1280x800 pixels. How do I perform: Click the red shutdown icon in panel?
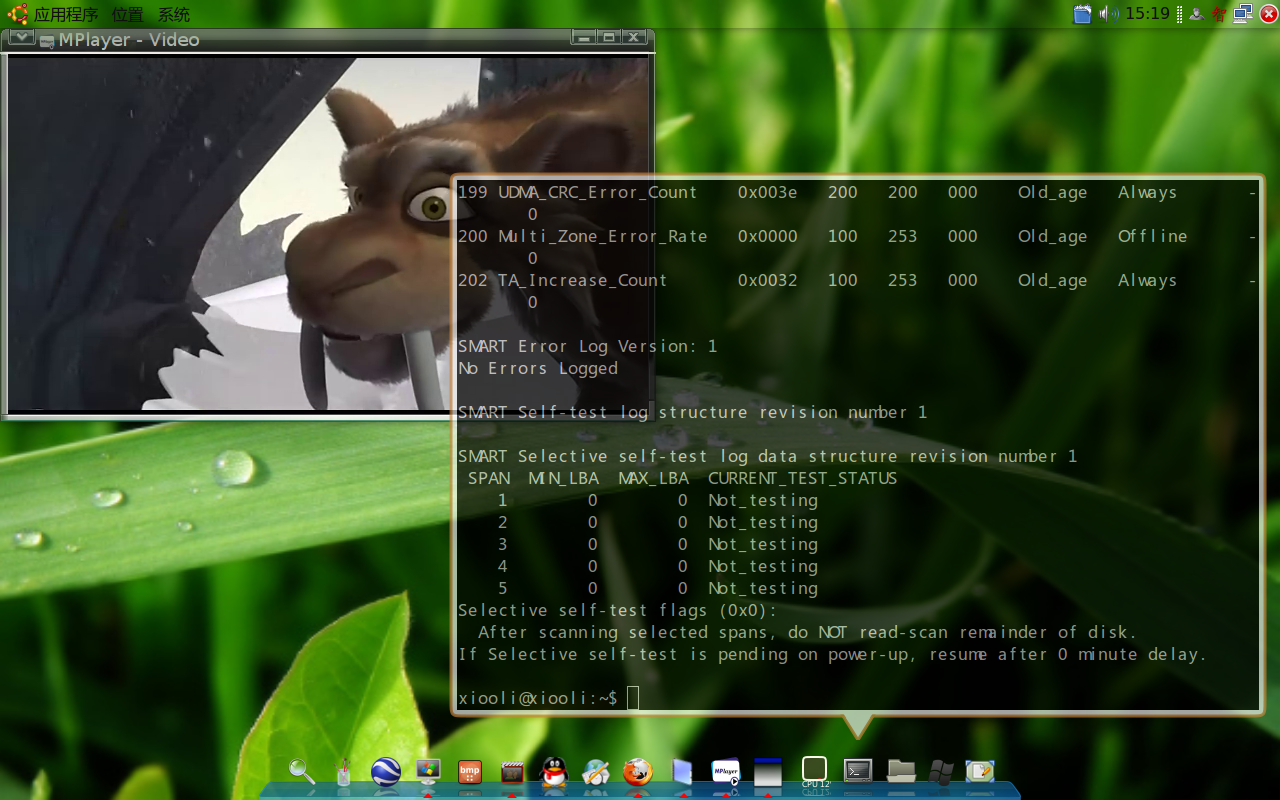coord(1268,14)
